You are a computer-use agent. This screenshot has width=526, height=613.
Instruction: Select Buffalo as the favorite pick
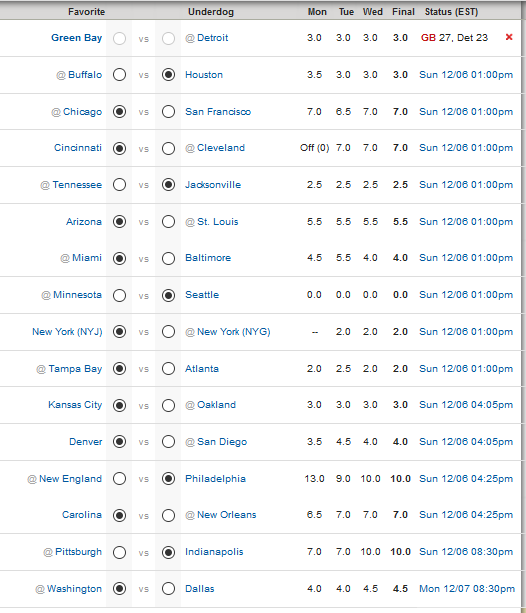pos(119,75)
